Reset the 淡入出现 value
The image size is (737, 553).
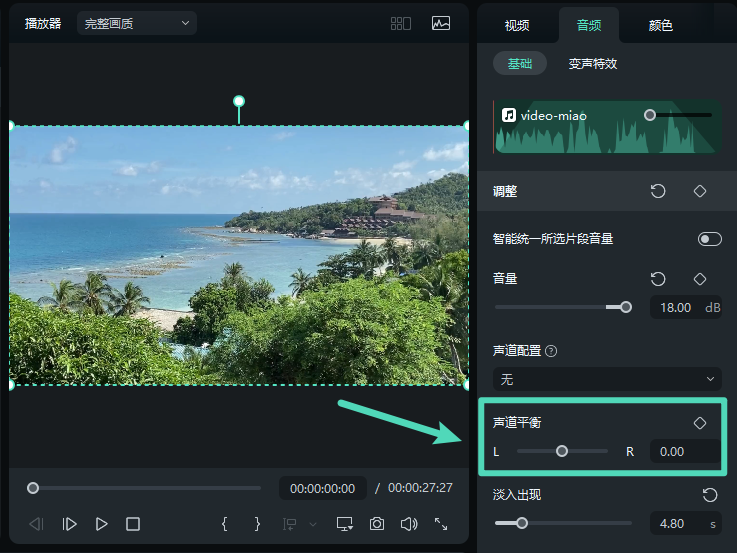(710, 495)
